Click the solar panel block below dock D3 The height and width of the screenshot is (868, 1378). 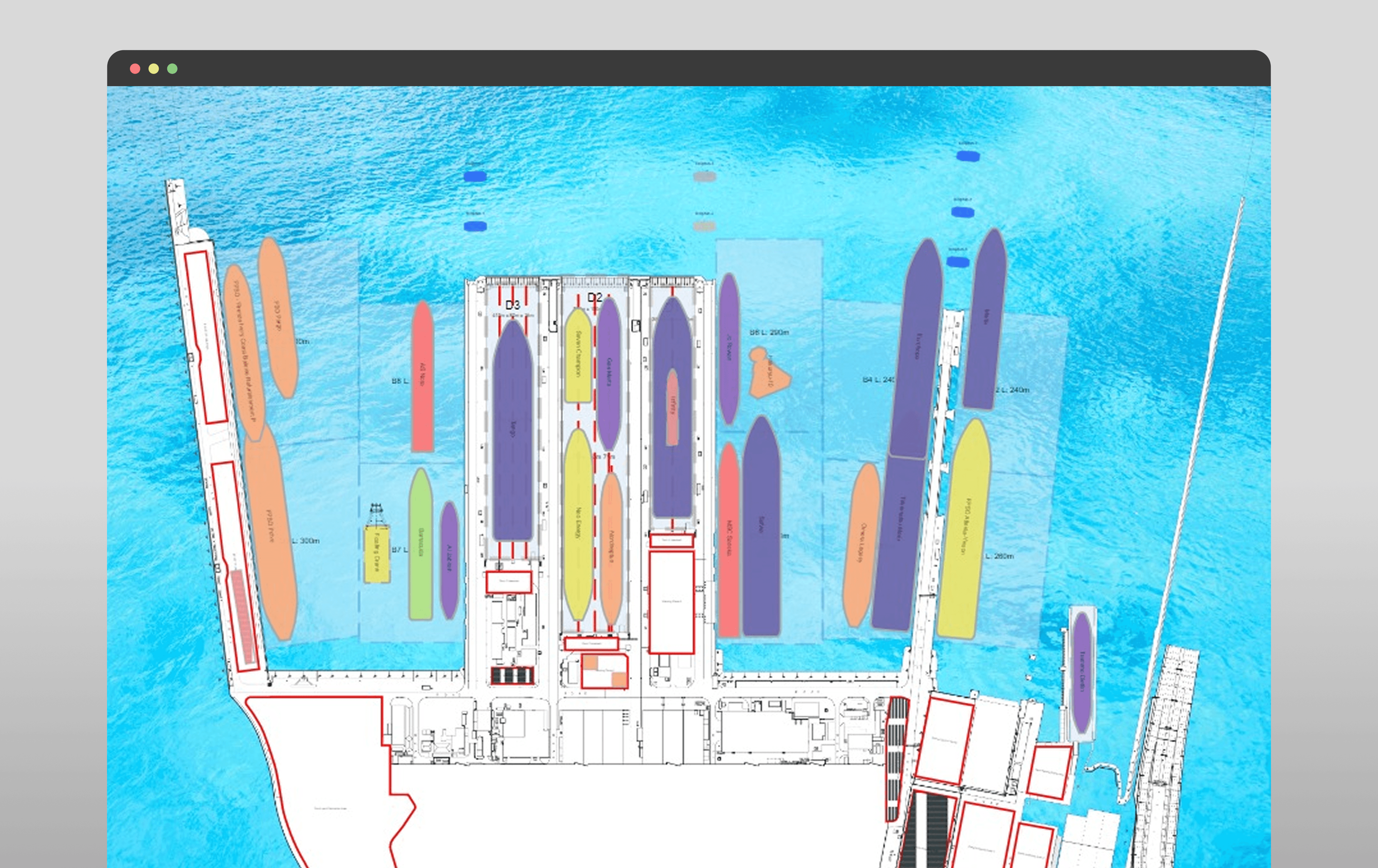click(x=512, y=676)
